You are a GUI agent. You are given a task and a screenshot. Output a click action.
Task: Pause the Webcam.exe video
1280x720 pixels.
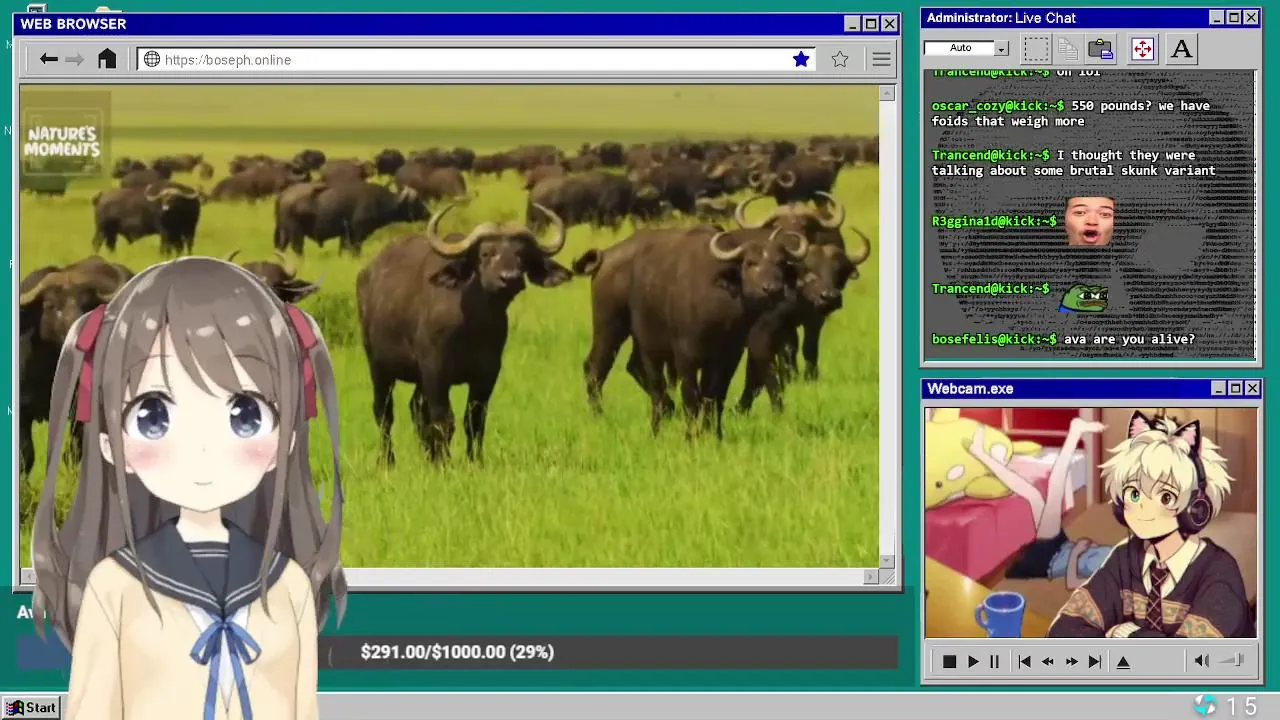click(994, 662)
